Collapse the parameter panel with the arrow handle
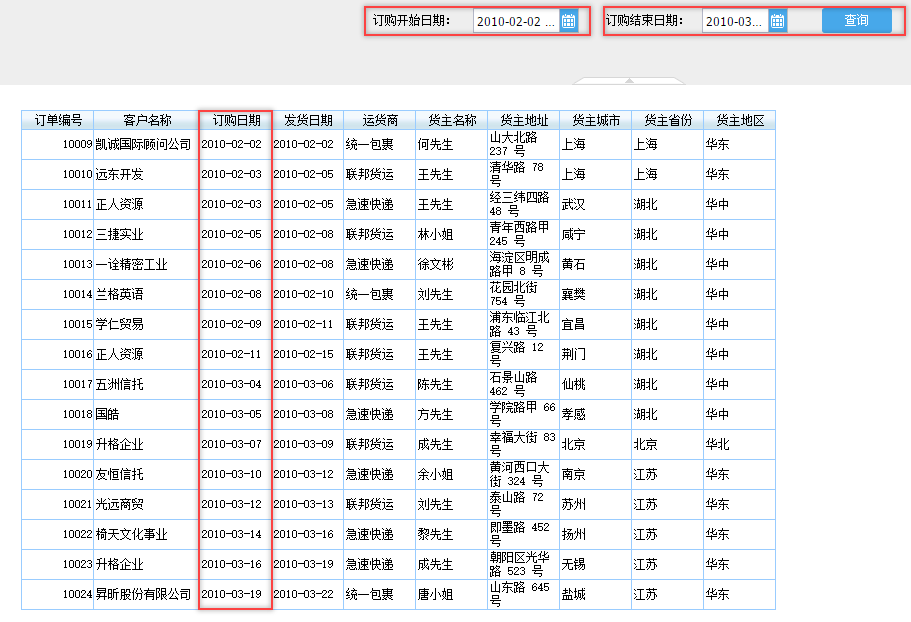Viewport: 911px width, 622px height. click(x=629, y=81)
